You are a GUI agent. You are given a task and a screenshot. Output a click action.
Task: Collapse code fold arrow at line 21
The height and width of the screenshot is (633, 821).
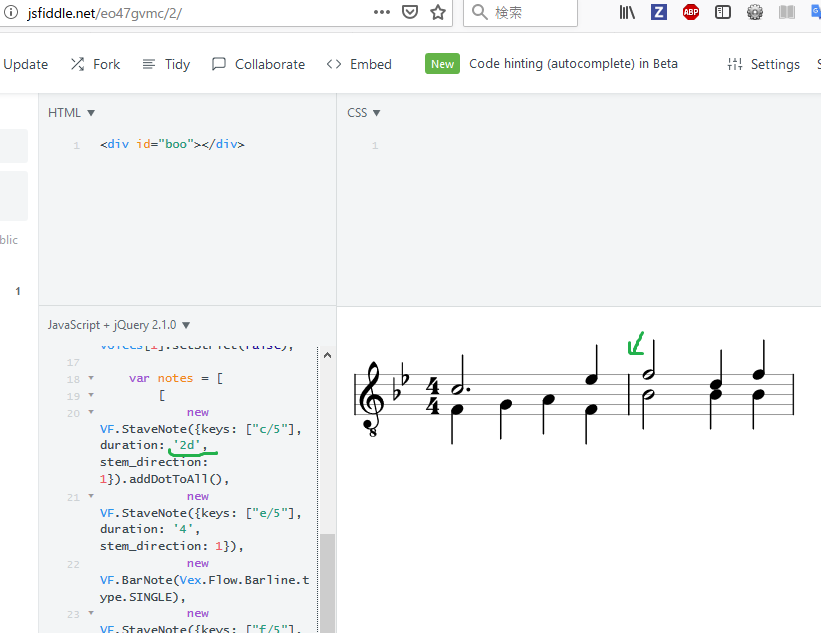[x=91, y=495]
